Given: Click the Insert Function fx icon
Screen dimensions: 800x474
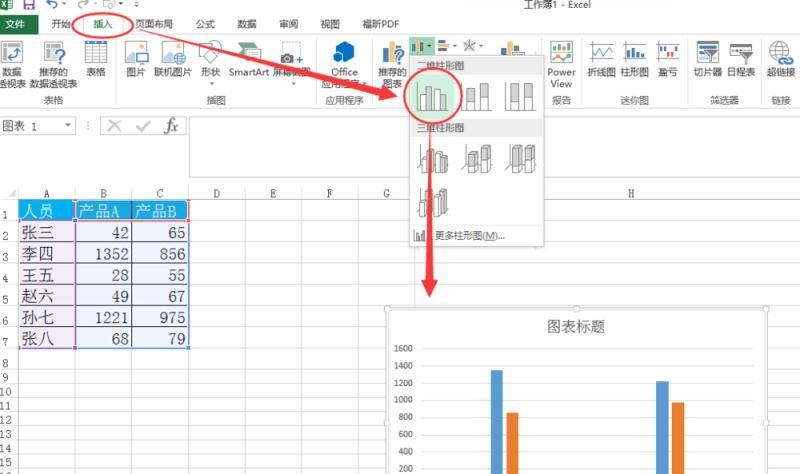Looking at the screenshot, I should [x=171, y=126].
